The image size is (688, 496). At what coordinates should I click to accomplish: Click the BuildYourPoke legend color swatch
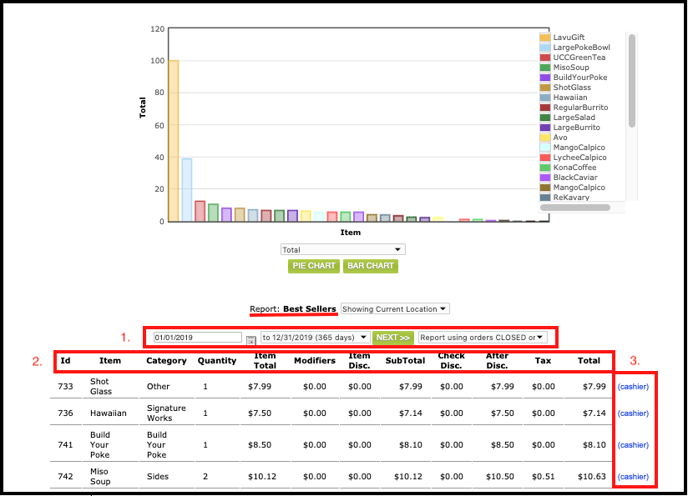point(545,78)
